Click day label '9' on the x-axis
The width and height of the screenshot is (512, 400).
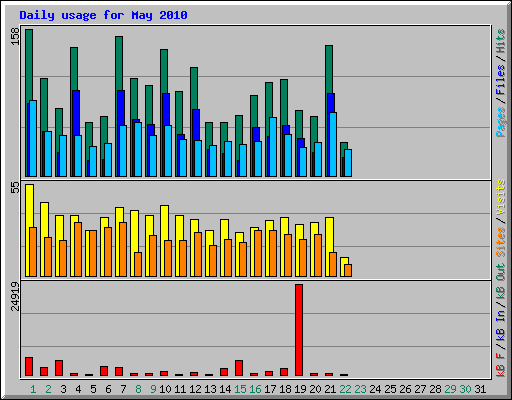(153, 389)
